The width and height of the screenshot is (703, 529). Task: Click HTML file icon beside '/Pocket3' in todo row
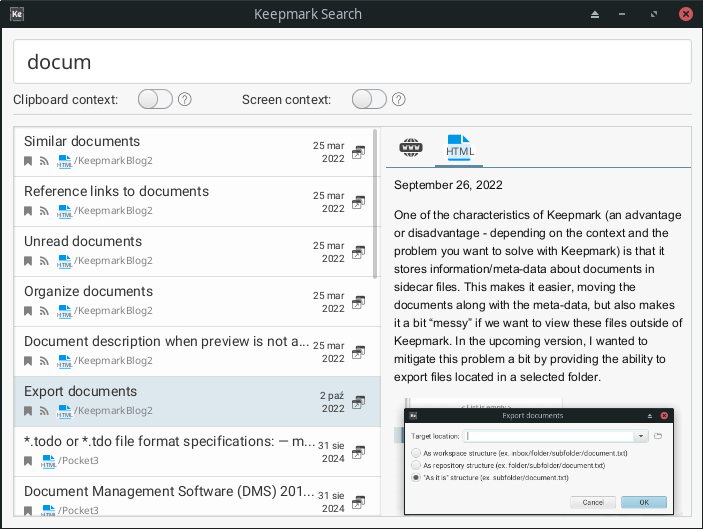tap(48, 461)
